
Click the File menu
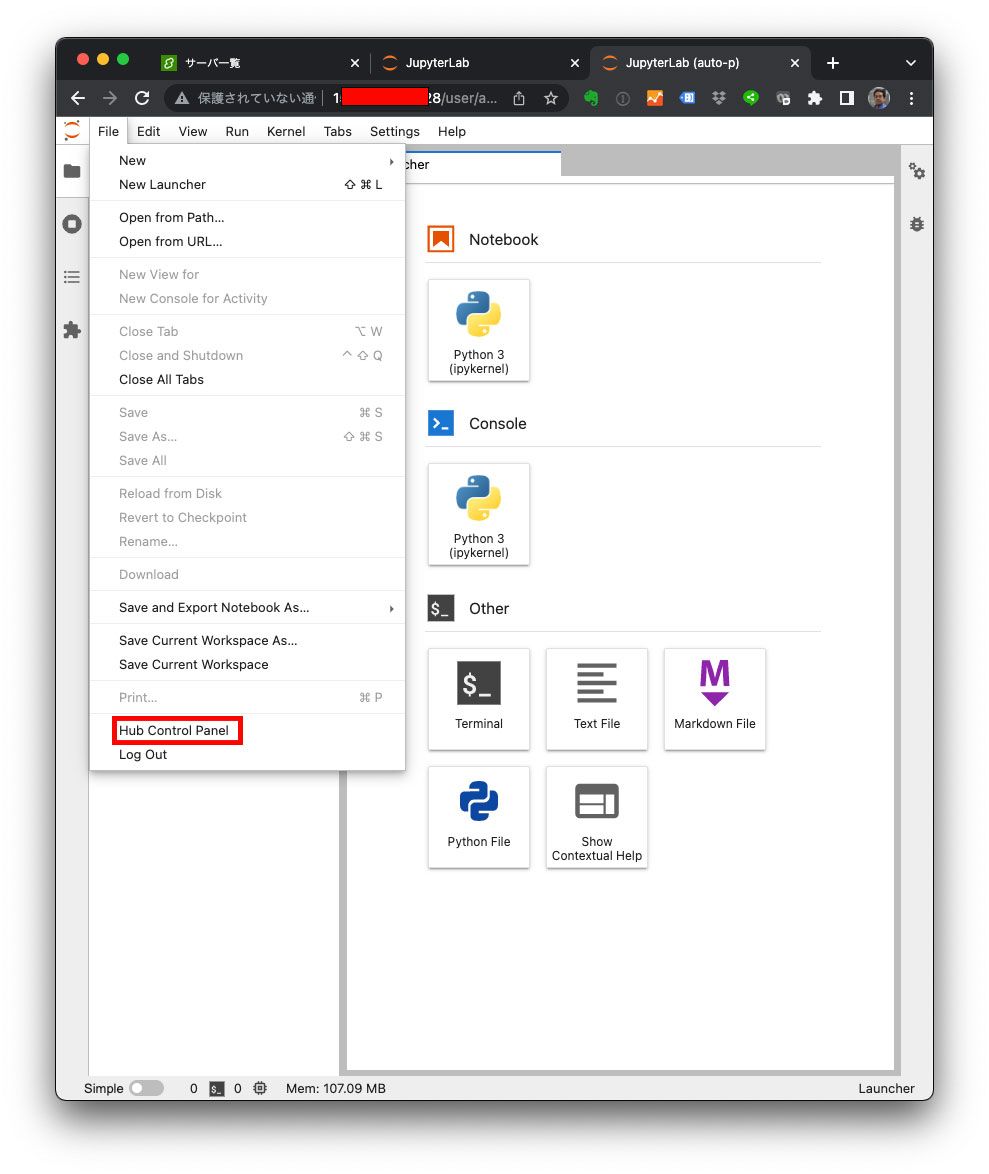tap(109, 131)
